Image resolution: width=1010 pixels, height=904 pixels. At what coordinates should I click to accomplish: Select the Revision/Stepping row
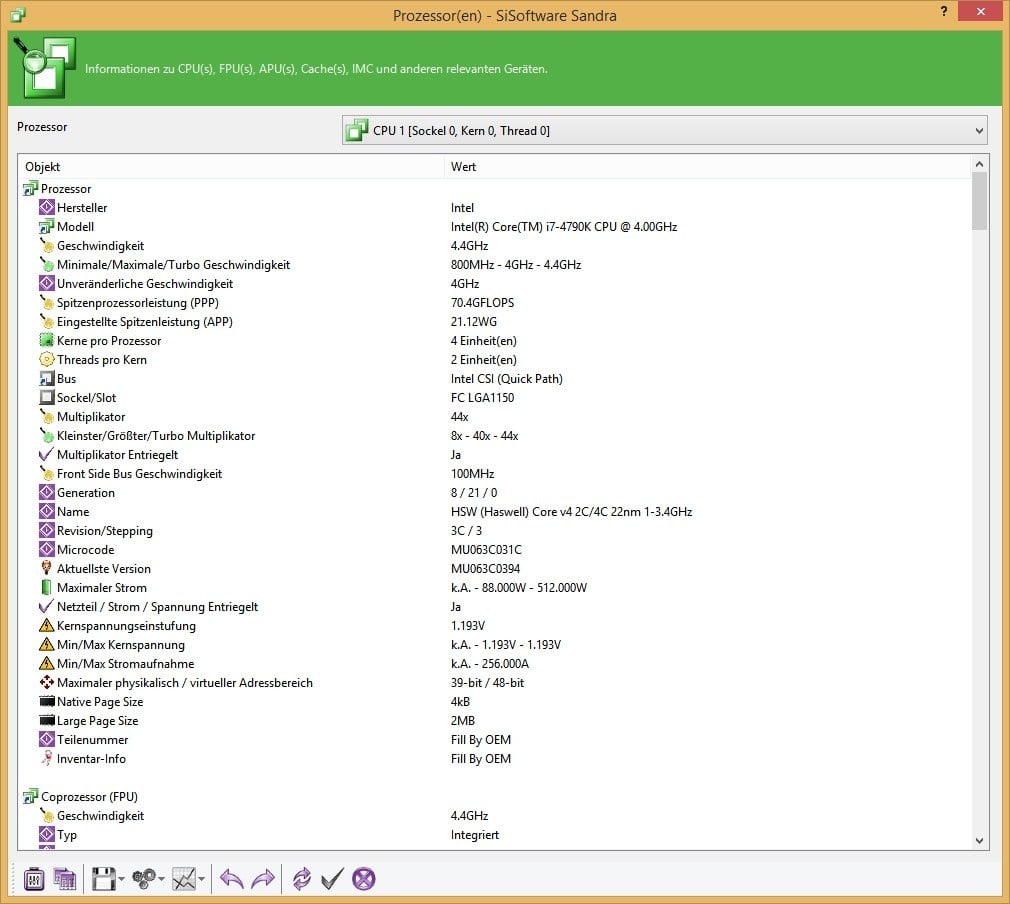[x=494, y=531]
